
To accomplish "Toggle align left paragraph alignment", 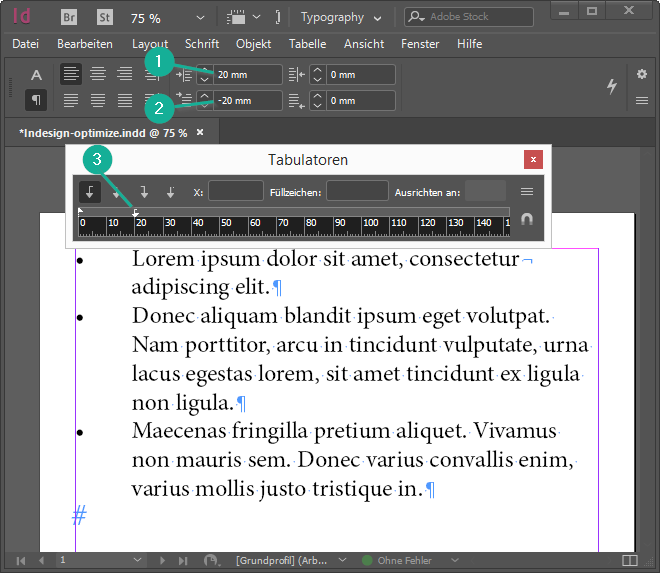I will click(x=71, y=74).
